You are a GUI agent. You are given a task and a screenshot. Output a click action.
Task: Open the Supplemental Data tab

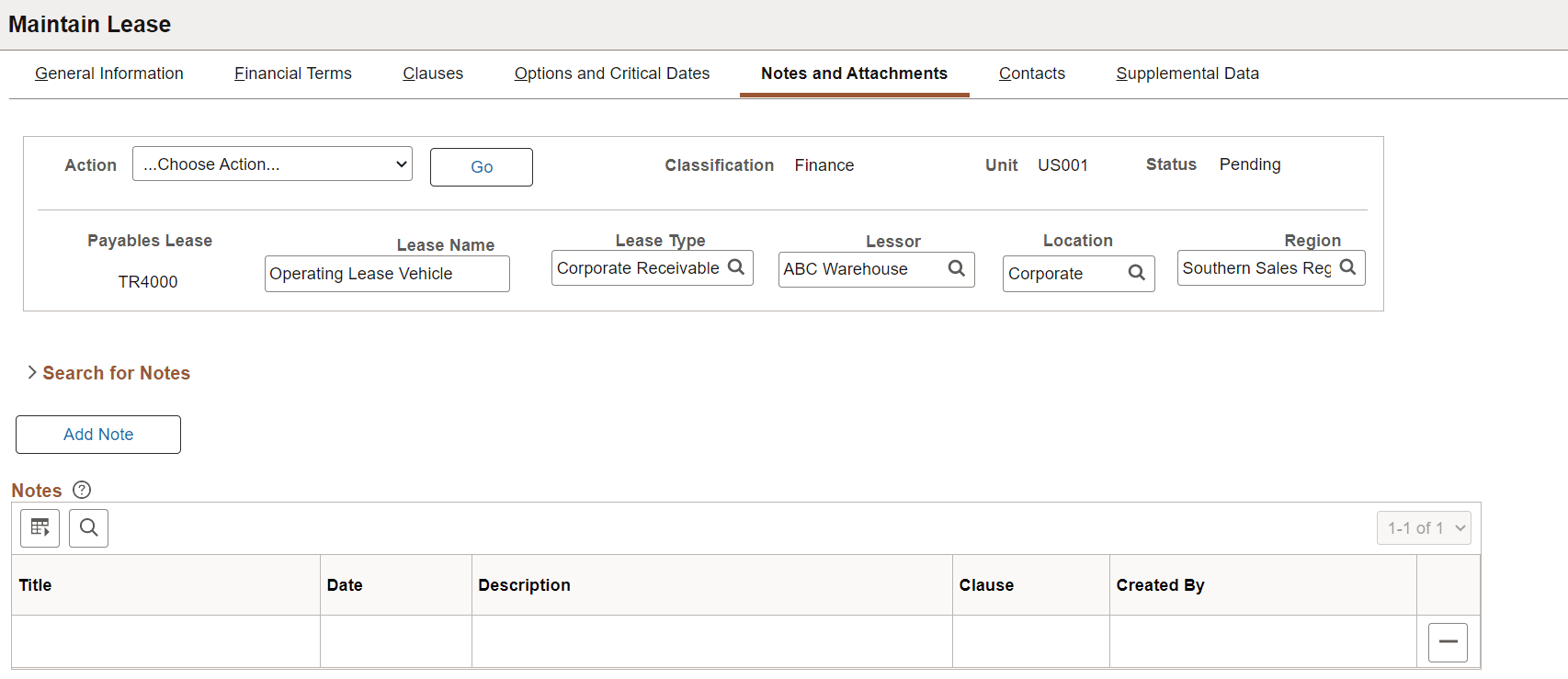point(1187,74)
